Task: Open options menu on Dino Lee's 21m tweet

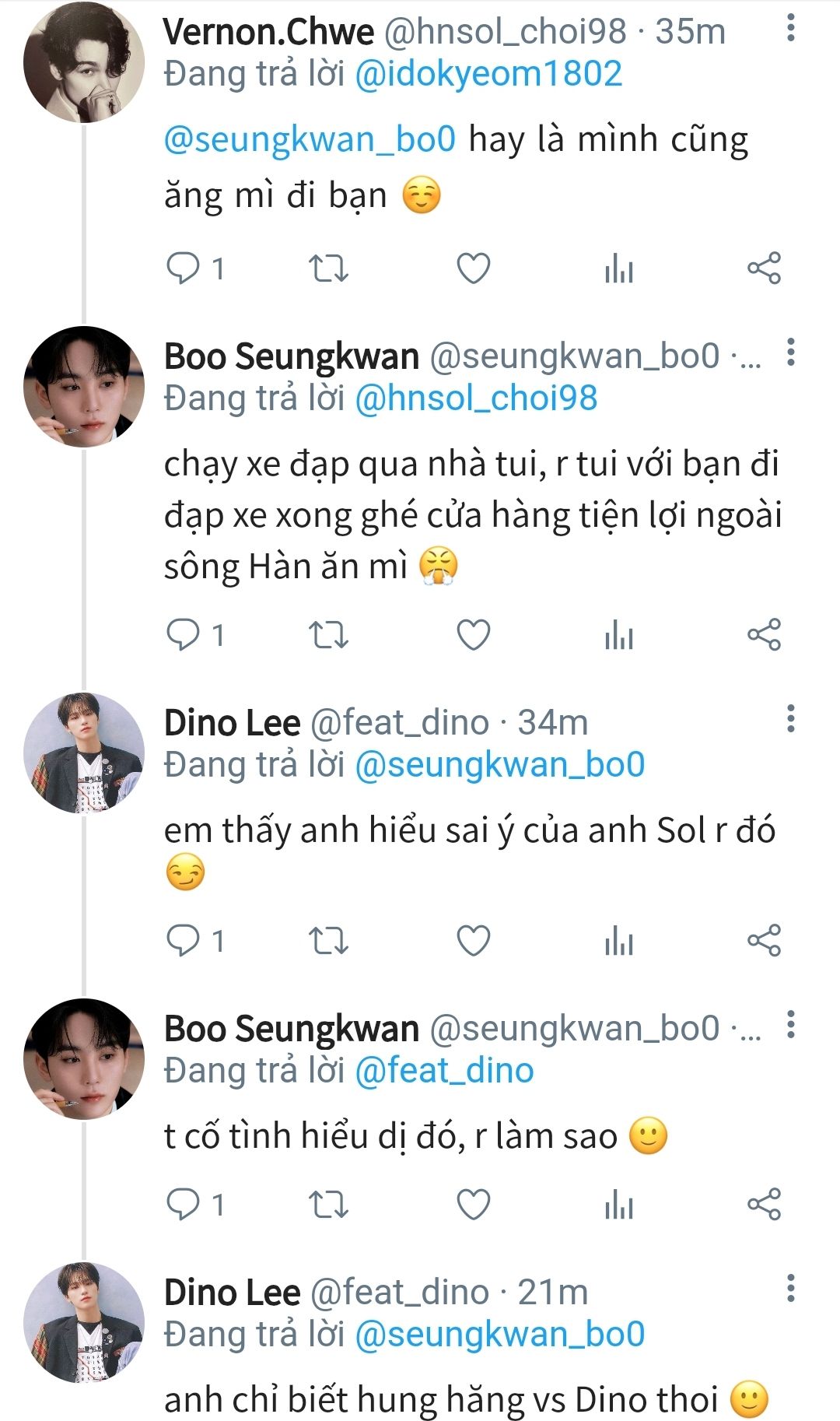Action: pyautogui.click(x=790, y=1289)
